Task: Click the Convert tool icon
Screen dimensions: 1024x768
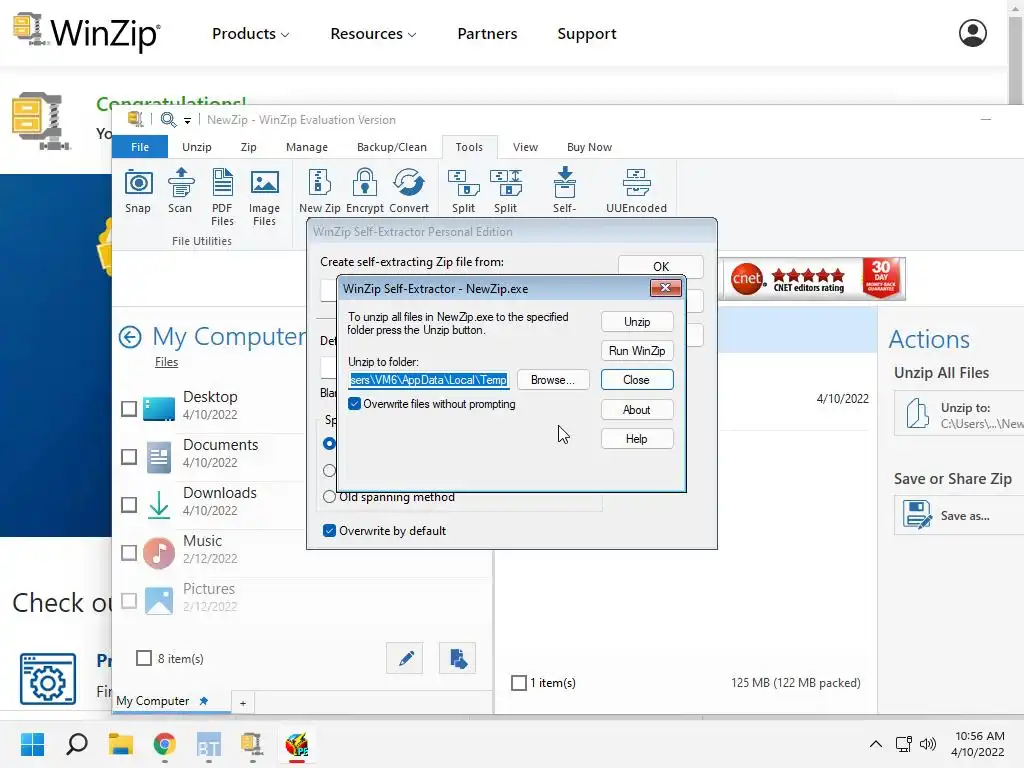Action: coord(409,182)
